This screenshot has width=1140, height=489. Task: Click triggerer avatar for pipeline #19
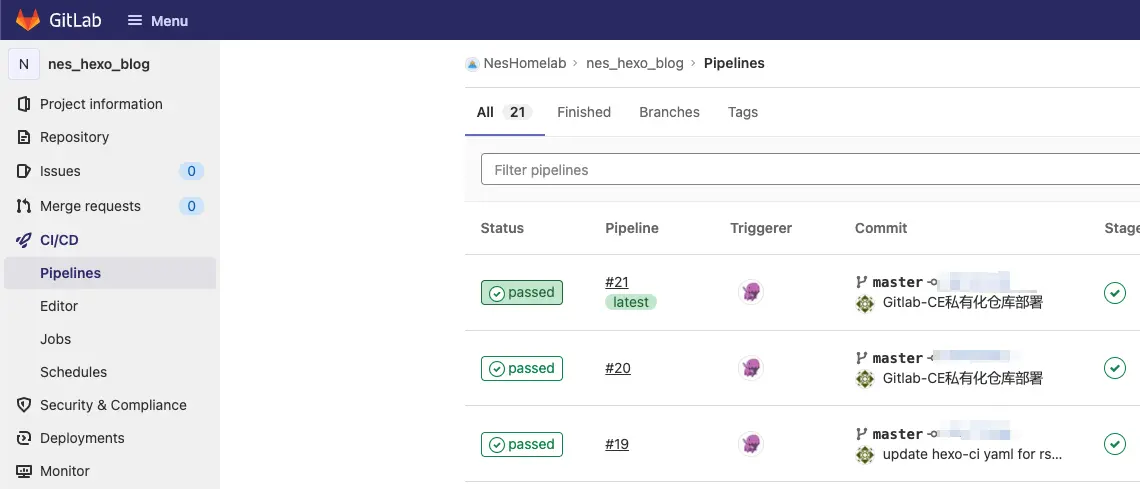point(751,444)
